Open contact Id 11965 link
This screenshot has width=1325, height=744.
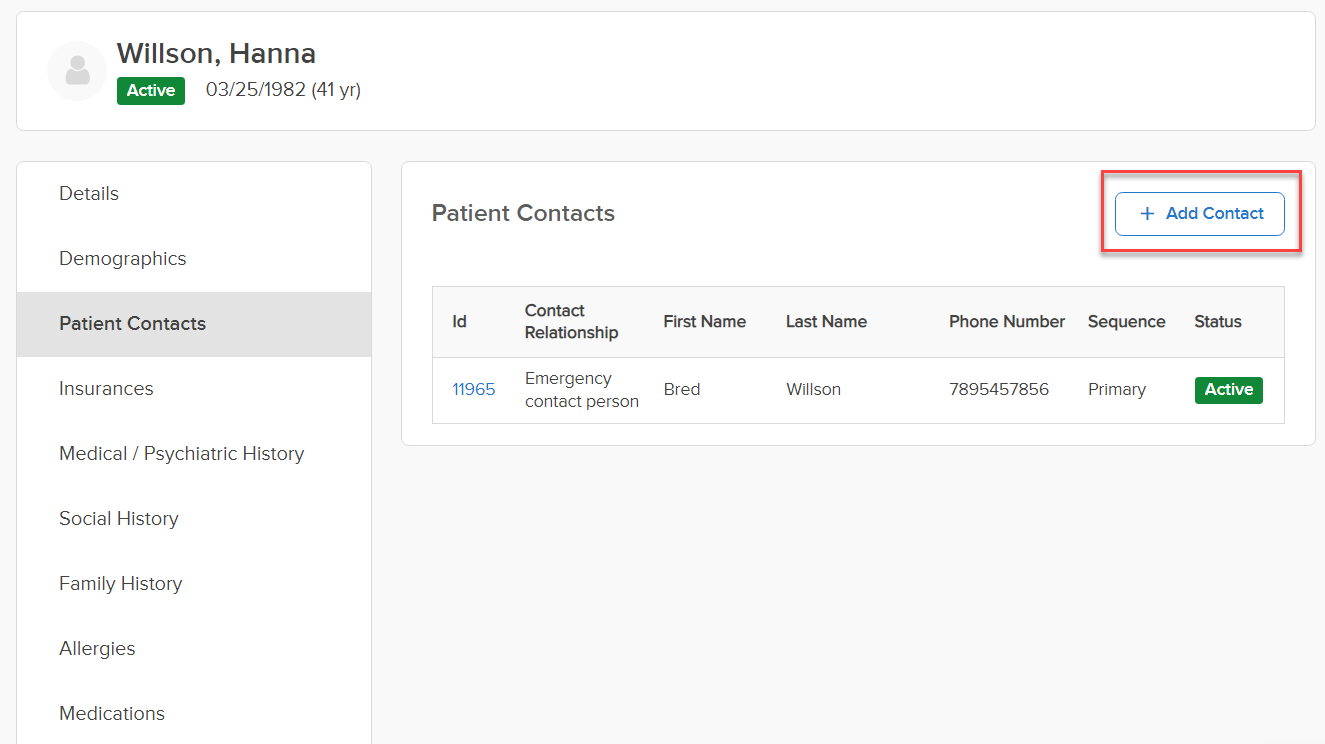pyautogui.click(x=474, y=389)
